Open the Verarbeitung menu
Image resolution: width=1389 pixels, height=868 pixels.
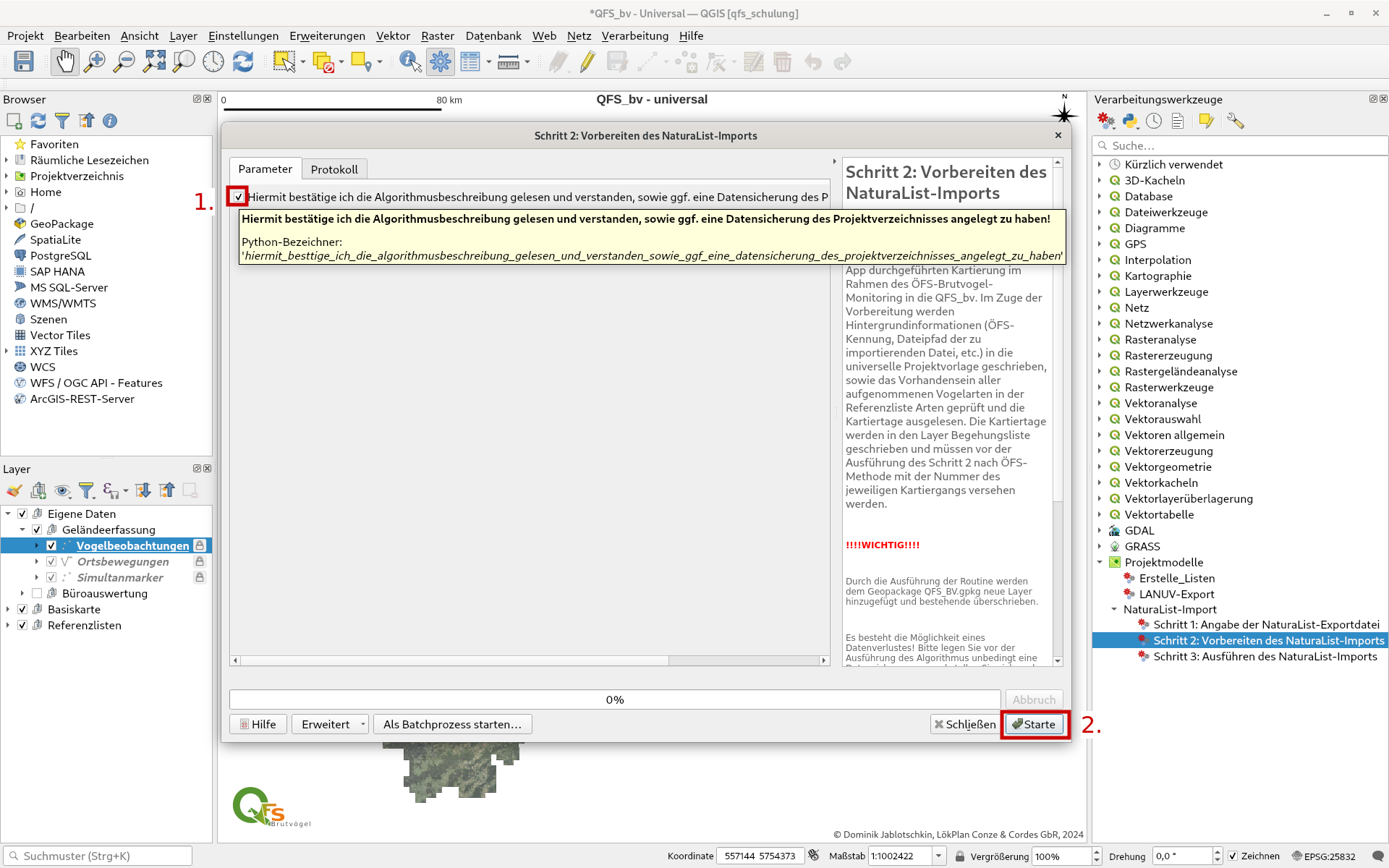(x=634, y=35)
